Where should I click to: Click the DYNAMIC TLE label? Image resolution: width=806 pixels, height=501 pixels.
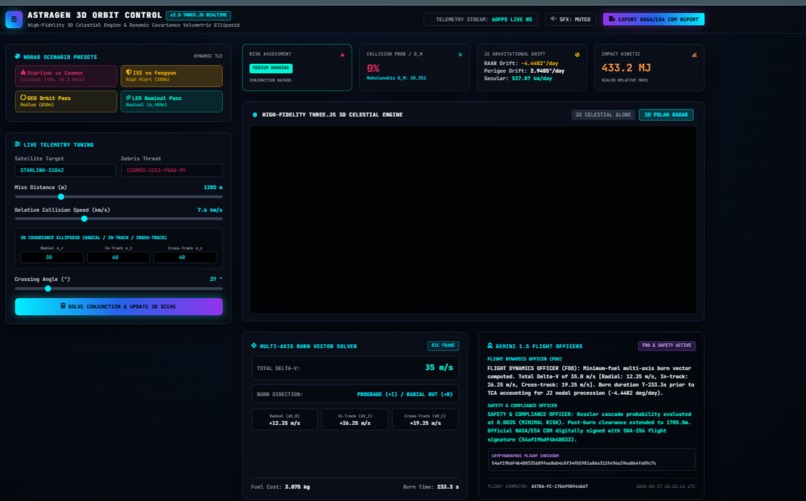click(208, 56)
